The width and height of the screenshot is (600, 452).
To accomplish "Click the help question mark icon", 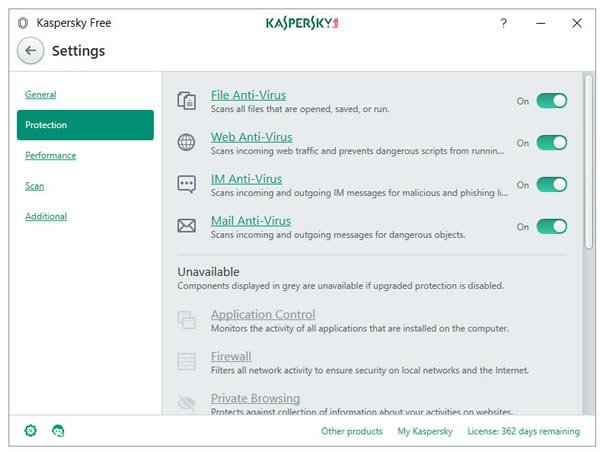I will [503, 23].
